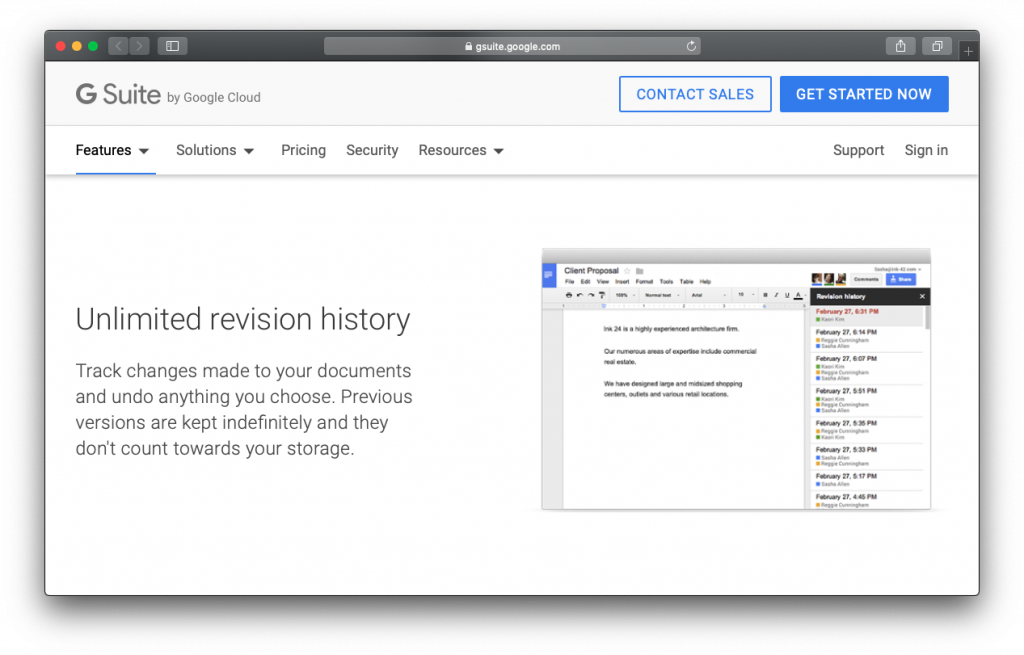Image resolution: width=1024 pixels, height=655 pixels.
Task: Click the red close window button
Action: click(61, 46)
